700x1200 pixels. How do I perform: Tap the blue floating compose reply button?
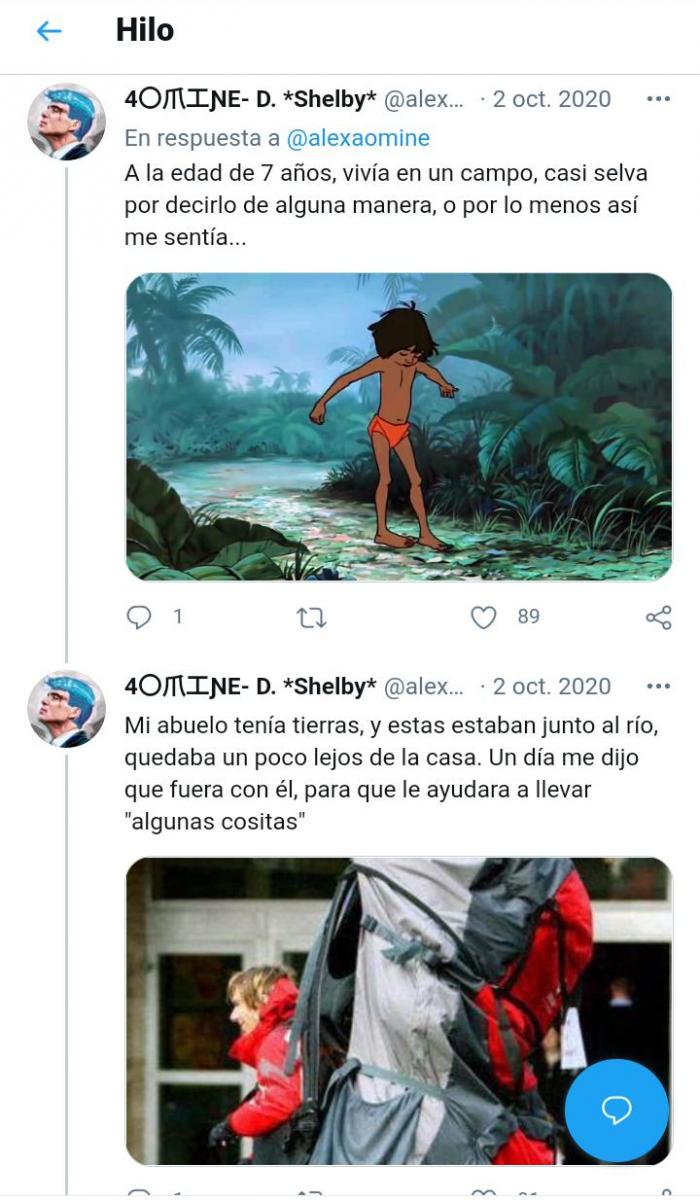pyautogui.click(x=616, y=1110)
